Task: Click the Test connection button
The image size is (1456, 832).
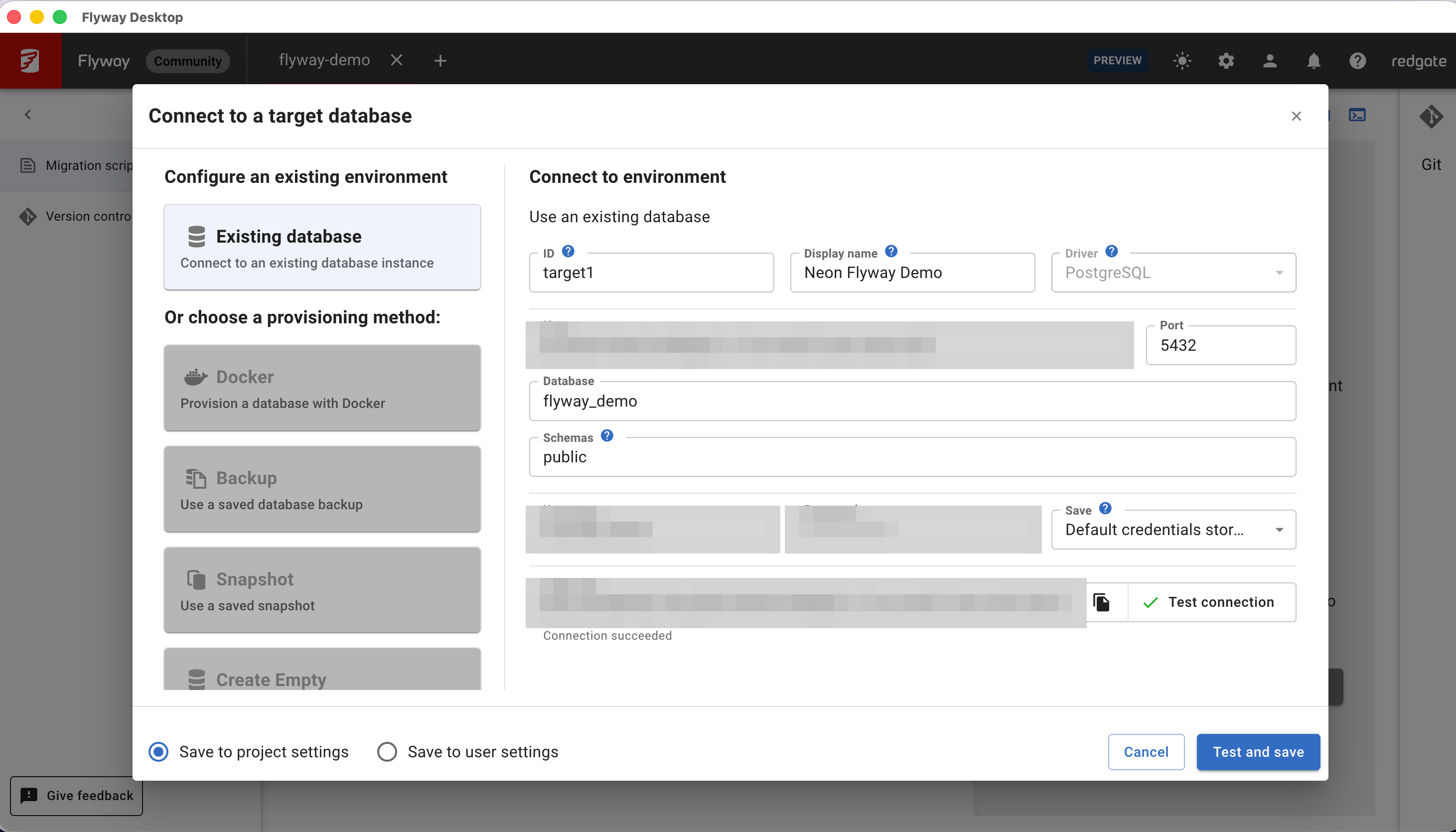Action: 1211,602
